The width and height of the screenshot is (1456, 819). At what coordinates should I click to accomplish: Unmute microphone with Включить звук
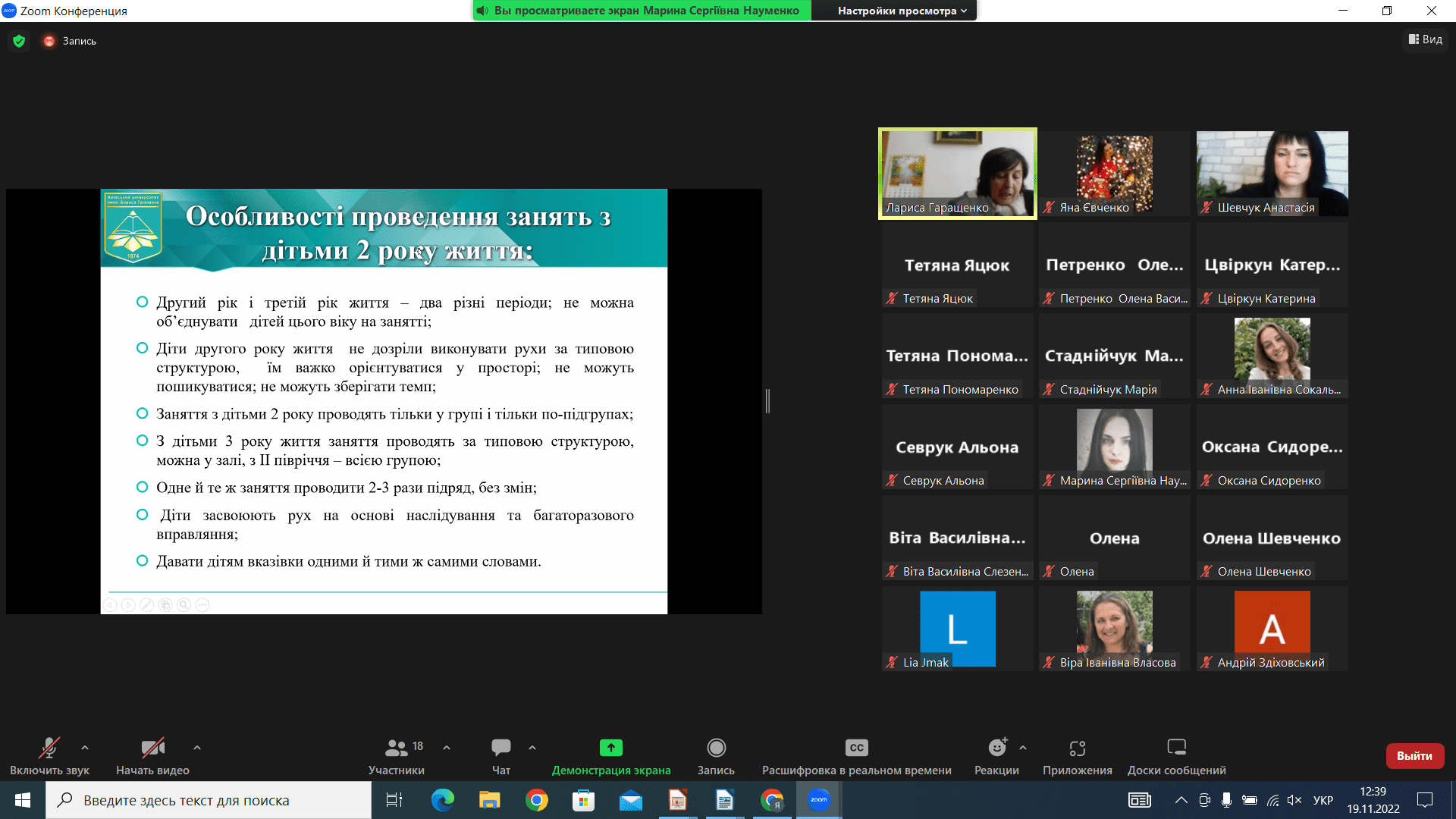coord(49,748)
